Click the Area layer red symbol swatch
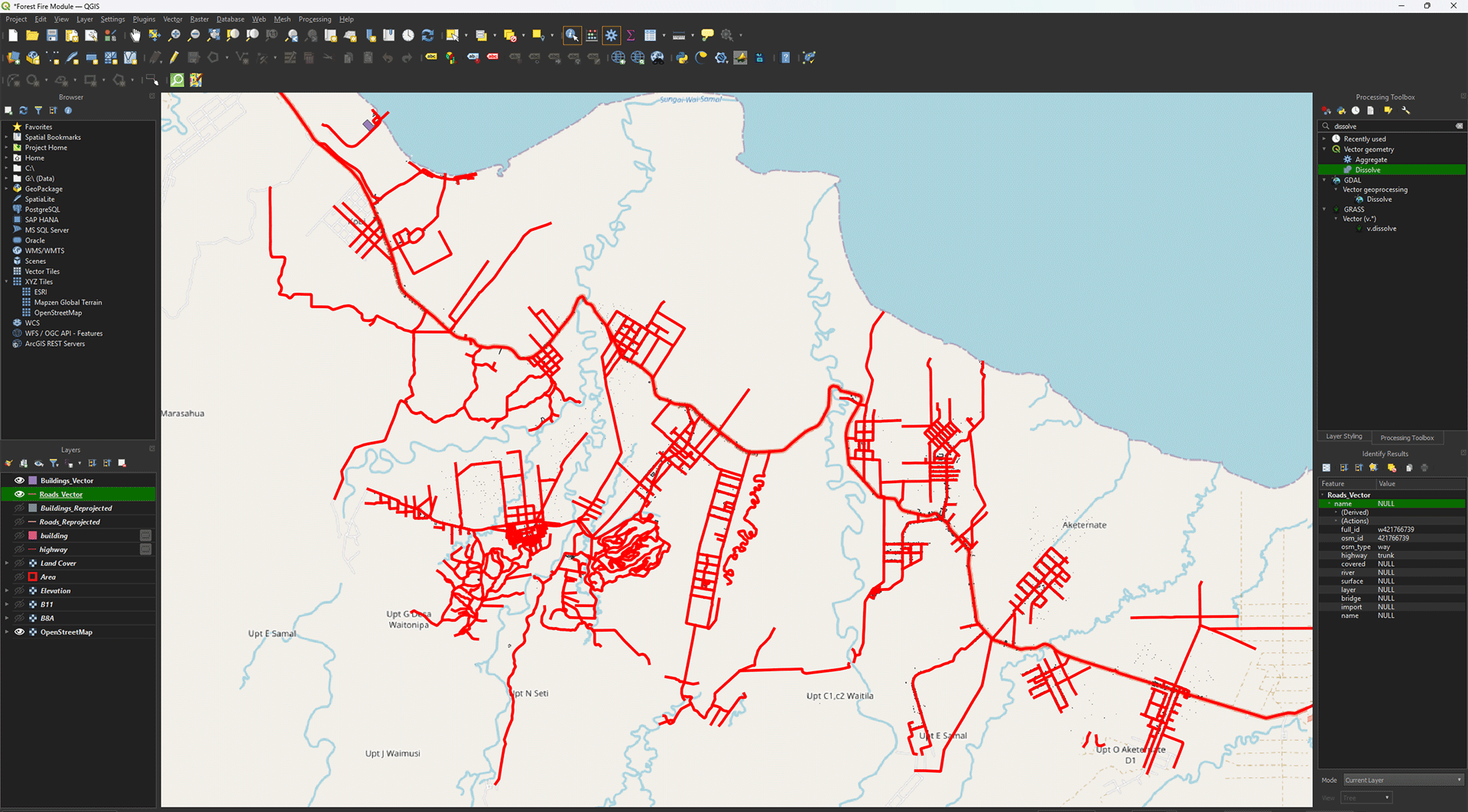Image resolution: width=1468 pixels, height=812 pixels. coord(33,577)
